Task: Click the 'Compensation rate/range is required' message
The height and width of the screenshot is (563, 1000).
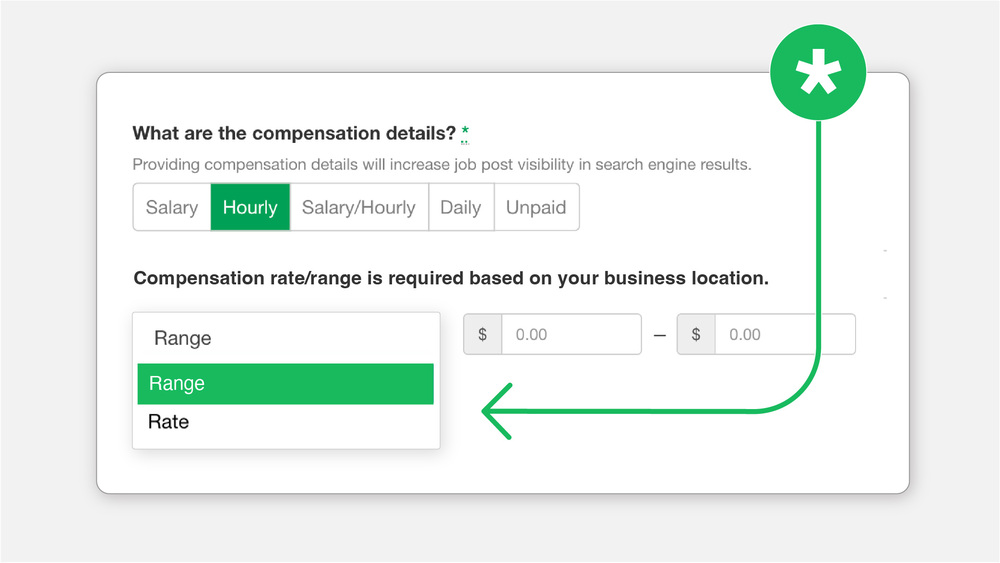Action: click(x=451, y=279)
